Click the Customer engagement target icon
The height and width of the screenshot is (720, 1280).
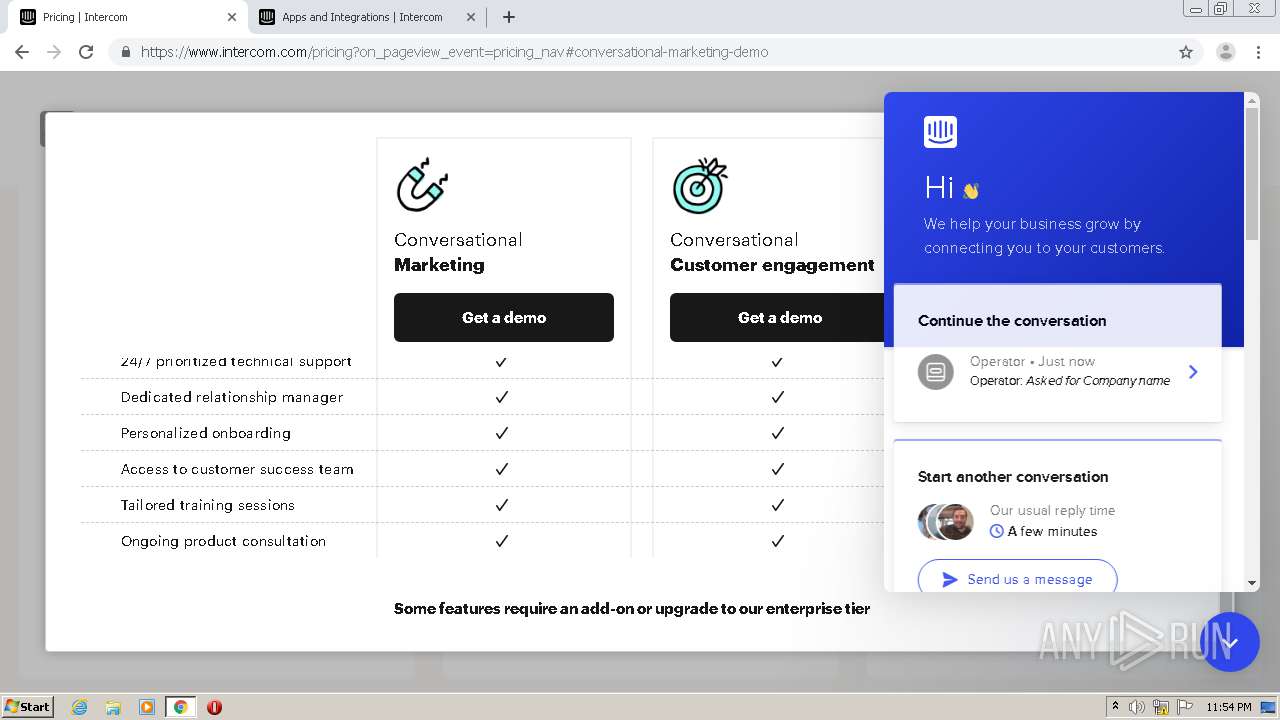(699, 185)
